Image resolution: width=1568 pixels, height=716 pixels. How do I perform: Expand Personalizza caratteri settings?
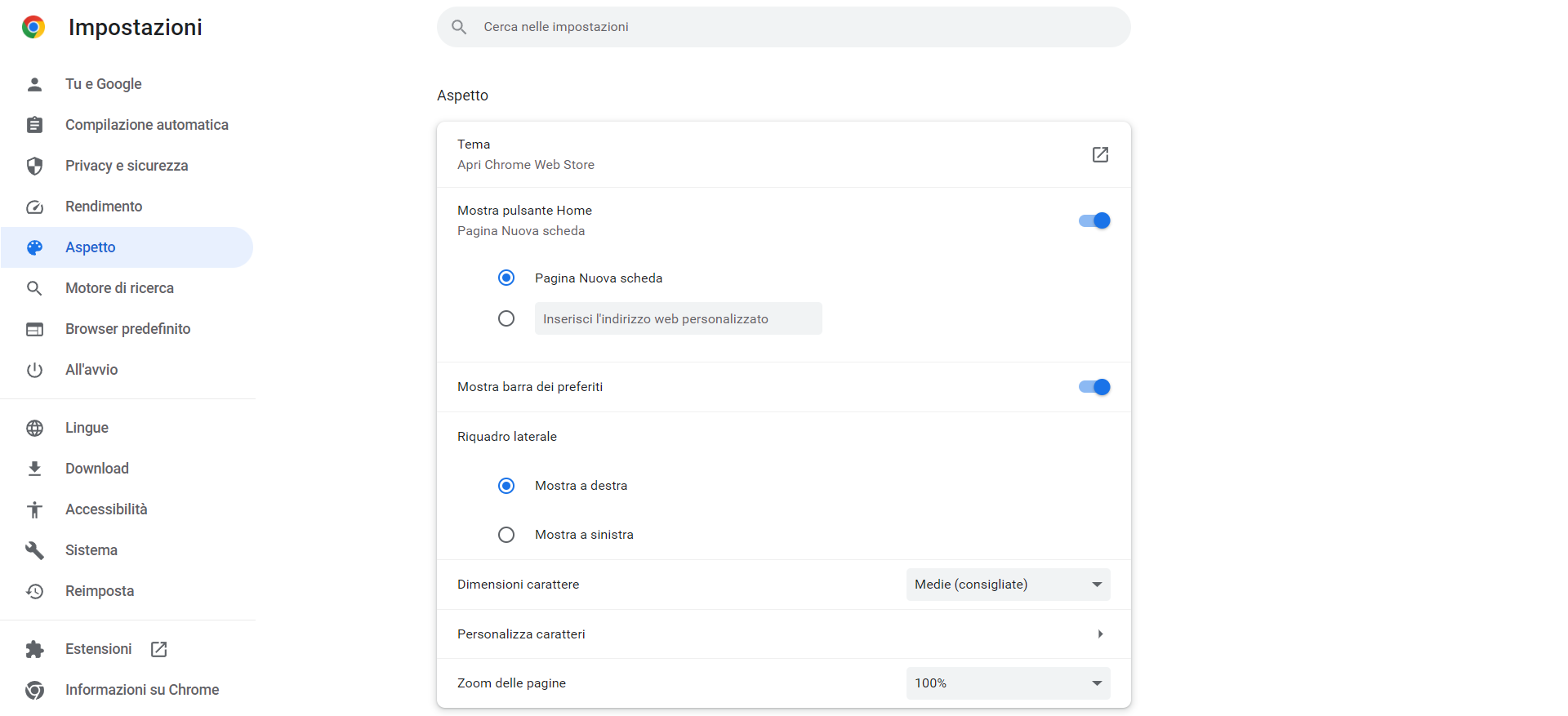pyautogui.click(x=1100, y=634)
